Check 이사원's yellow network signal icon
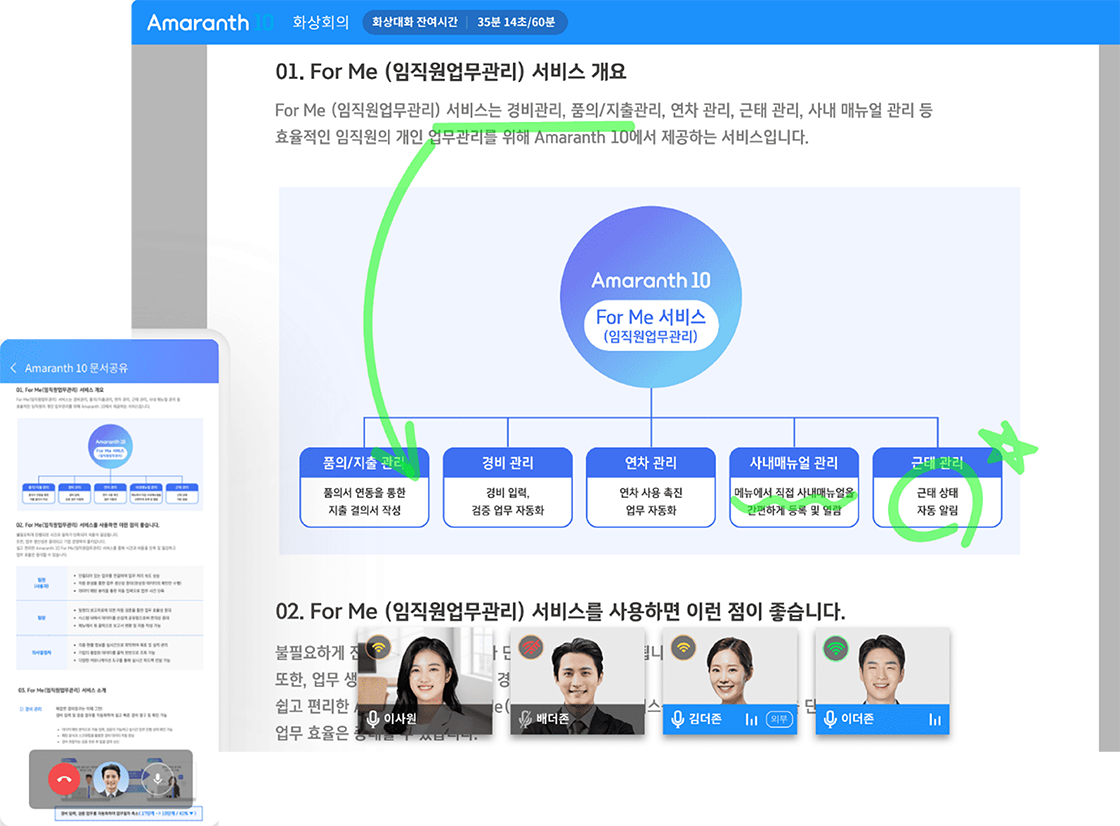This screenshot has height=826, width=1120. 379,647
